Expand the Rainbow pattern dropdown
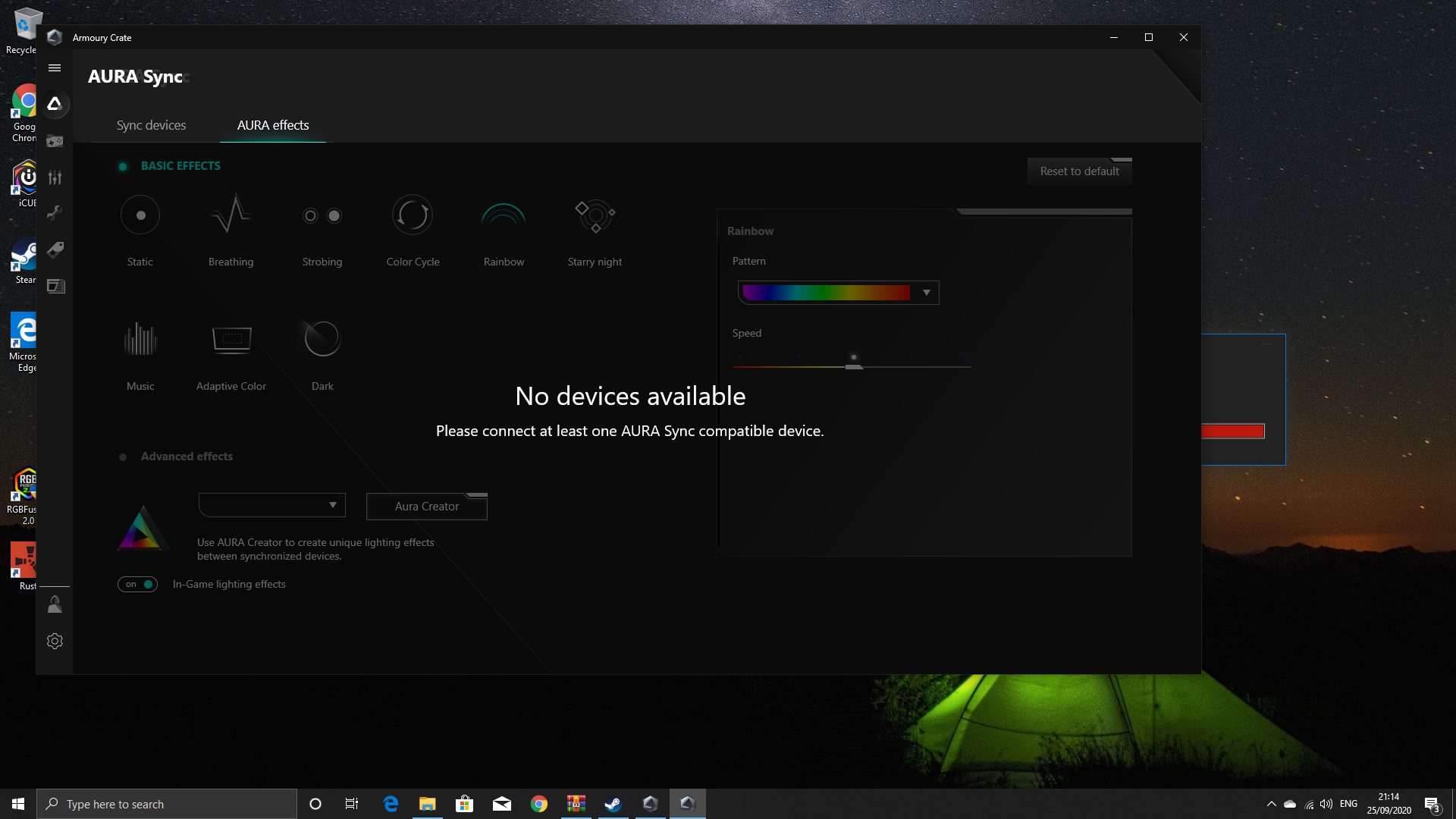 click(x=926, y=293)
